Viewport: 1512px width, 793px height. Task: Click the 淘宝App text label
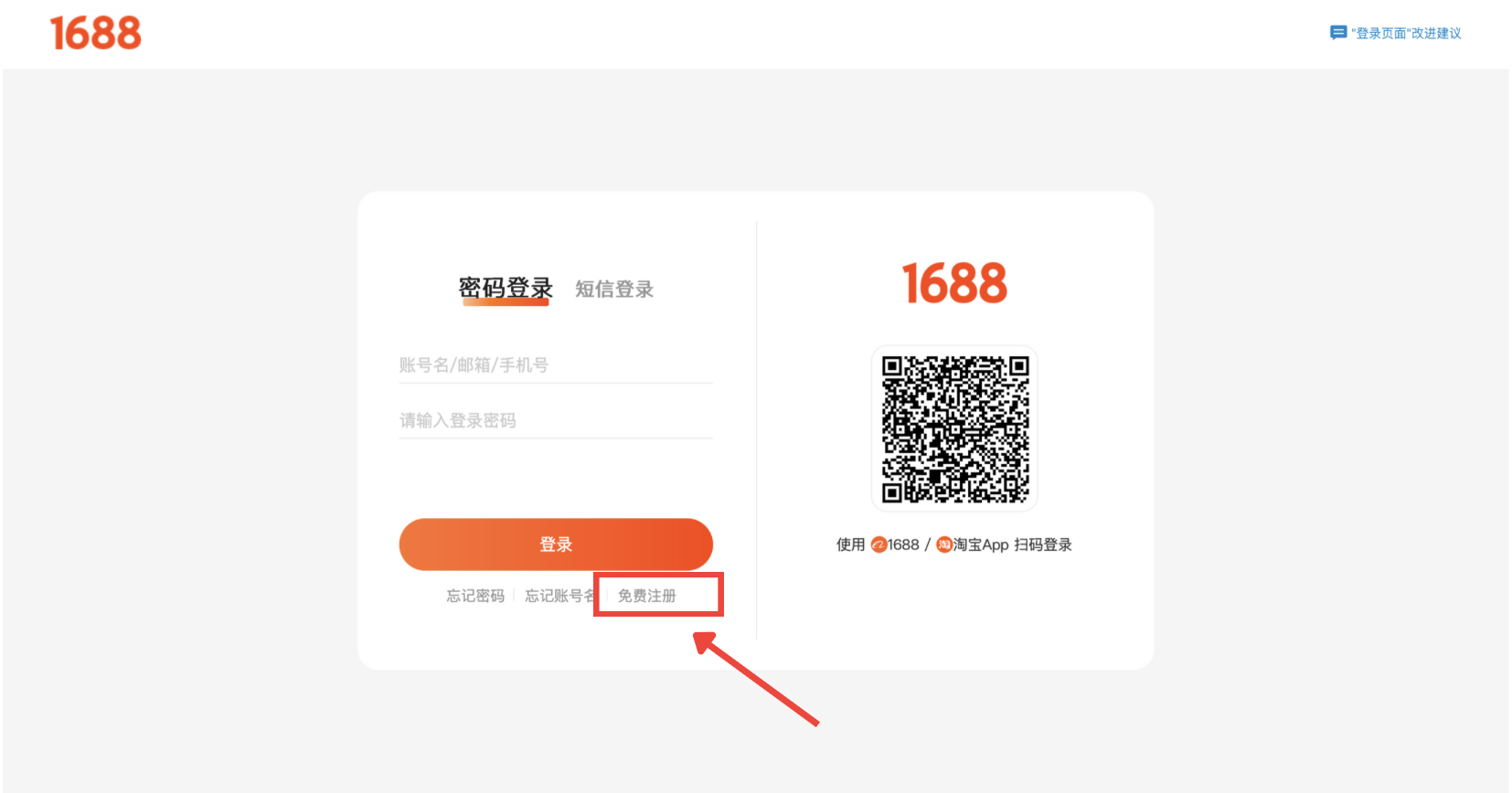[x=981, y=545]
